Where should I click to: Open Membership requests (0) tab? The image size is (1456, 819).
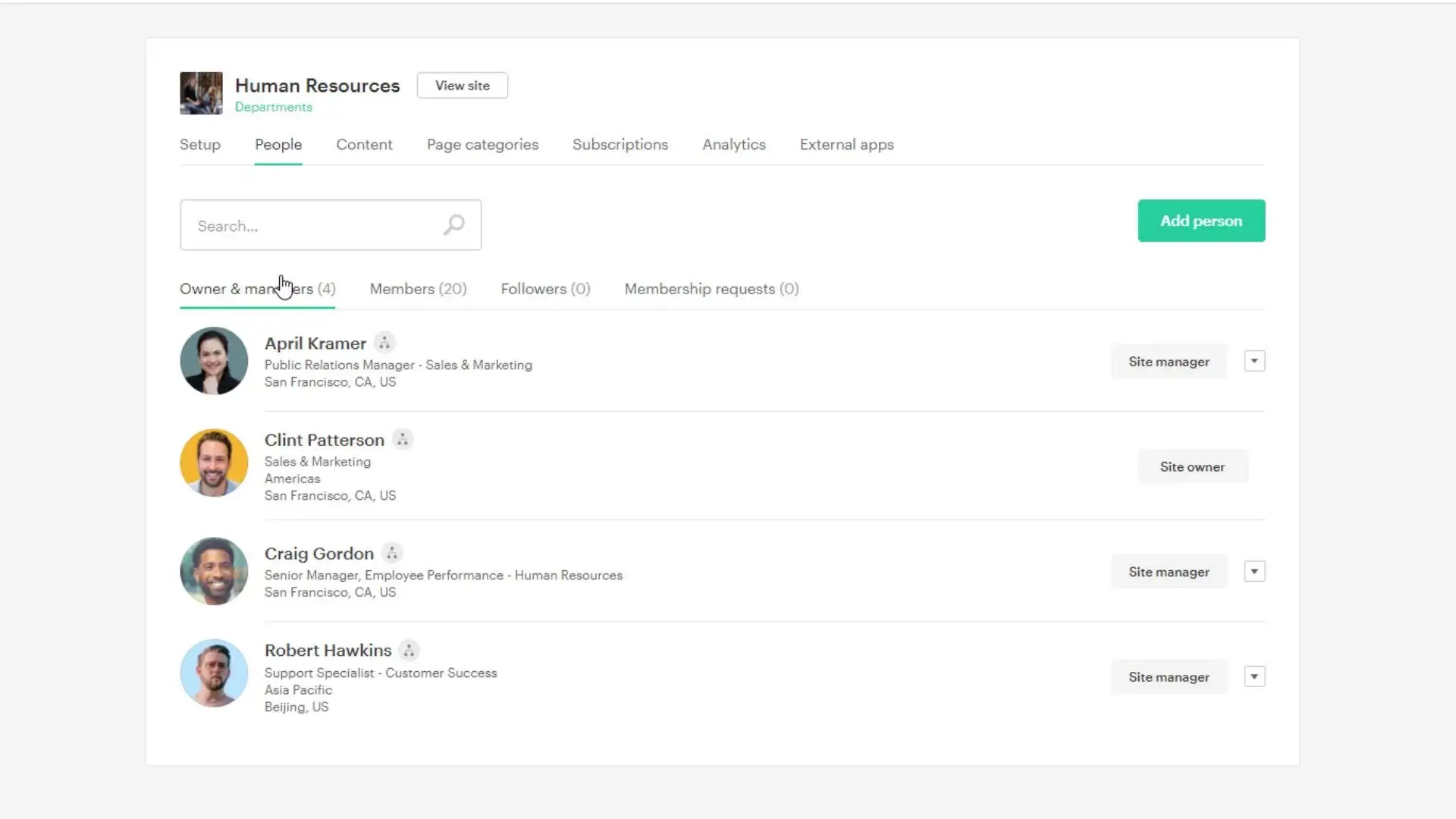[x=711, y=289]
